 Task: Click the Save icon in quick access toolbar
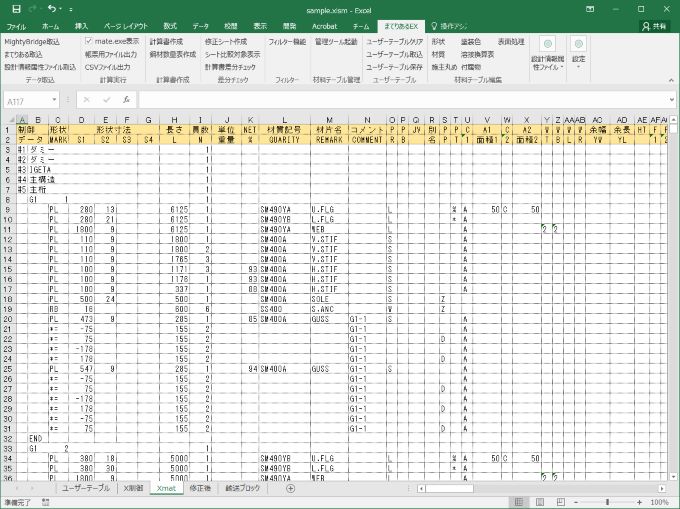point(14,8)
